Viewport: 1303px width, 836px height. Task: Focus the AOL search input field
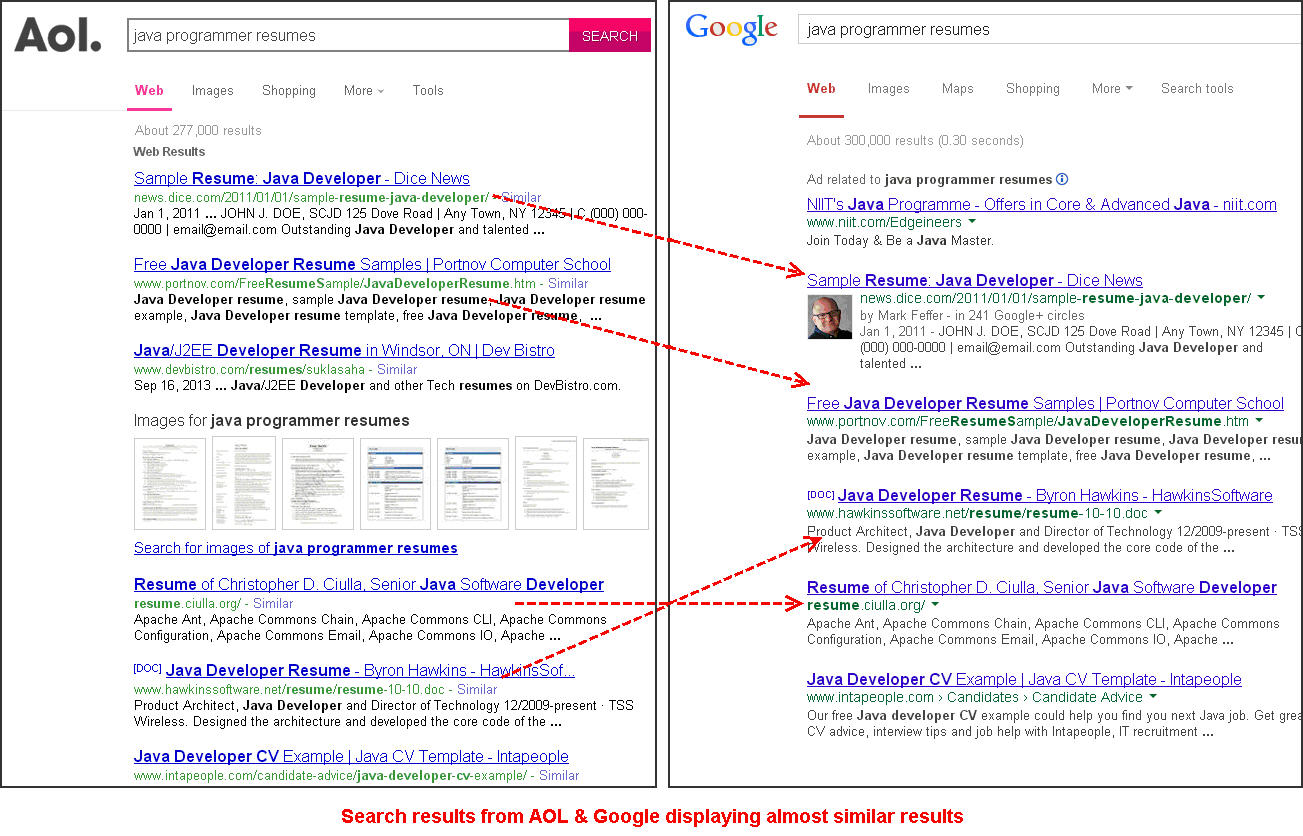348,35
